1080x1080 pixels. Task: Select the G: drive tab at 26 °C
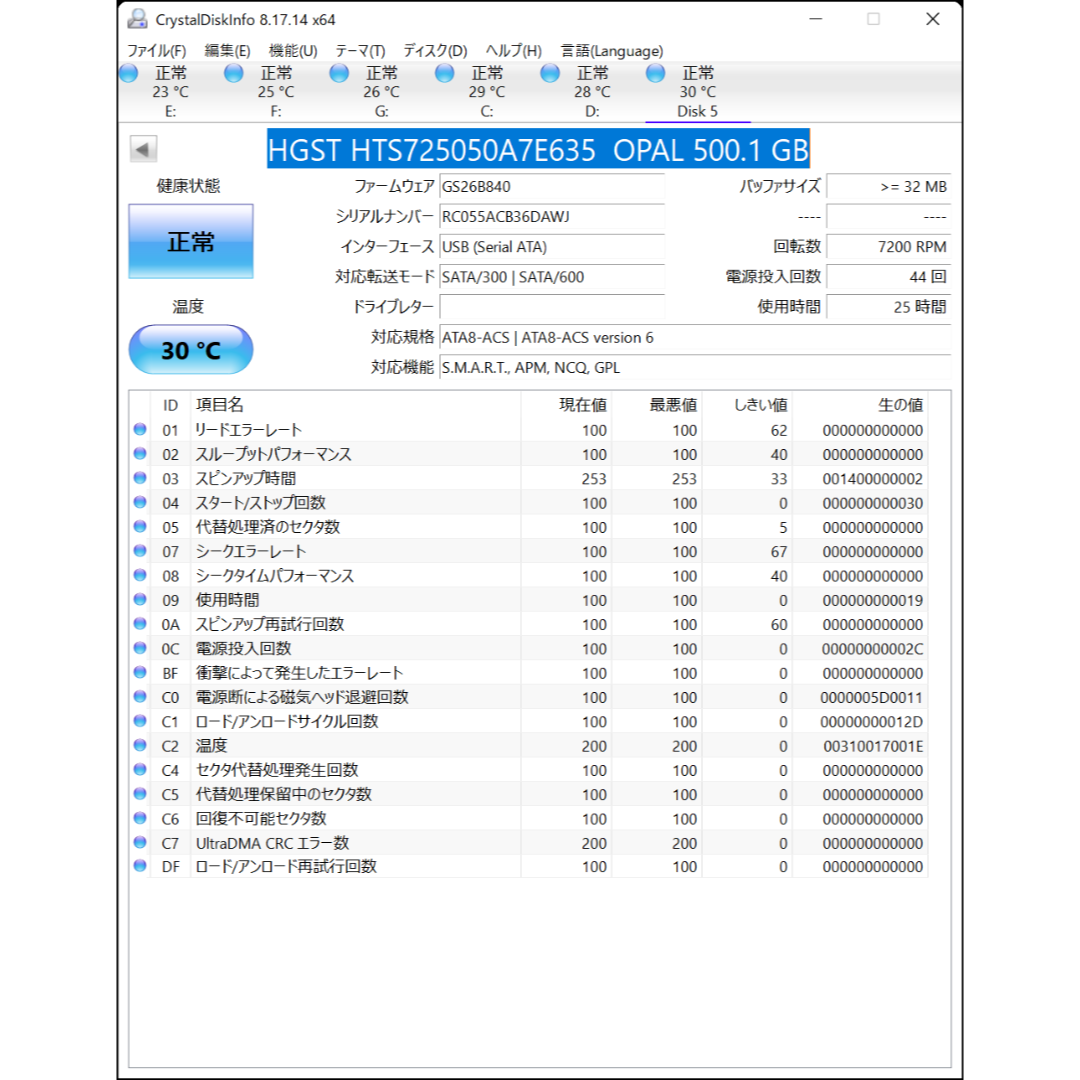381,92
